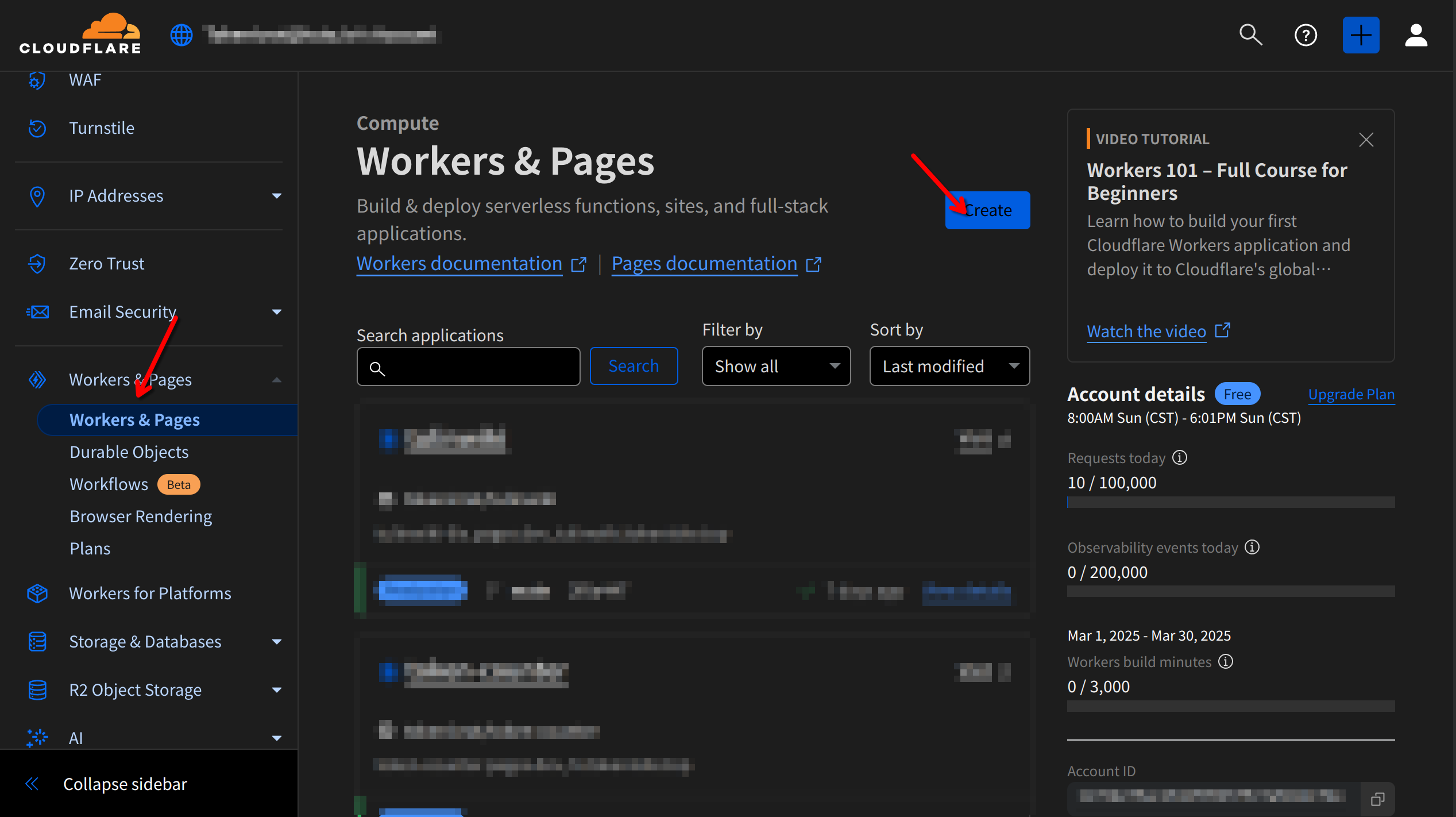Click the Observability events usage bar
This screenshot has height=817, width=1456.
click(x=1231, y=591)
